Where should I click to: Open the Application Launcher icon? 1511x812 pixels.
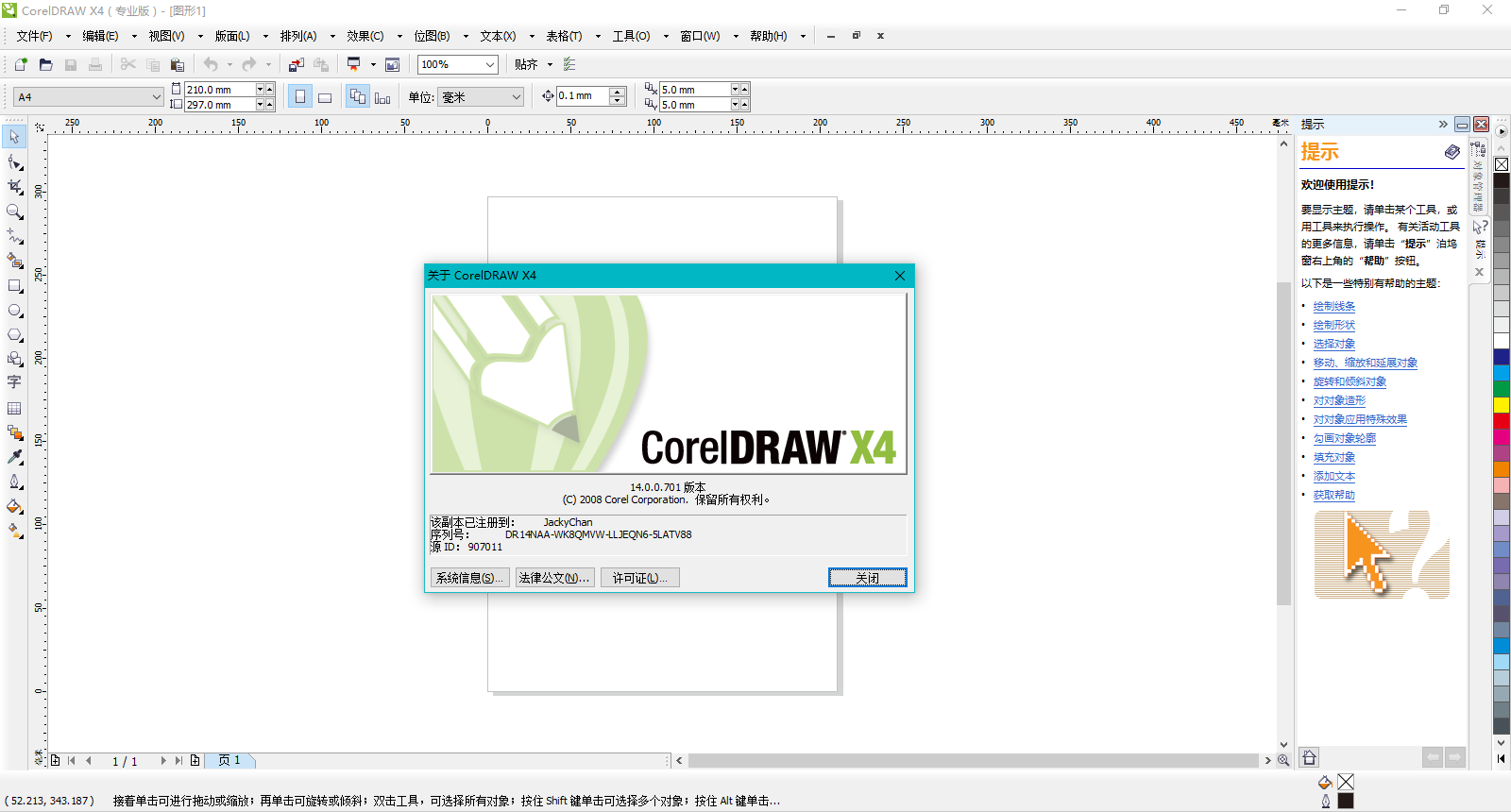pyautogui.click(x=353, y=64)
